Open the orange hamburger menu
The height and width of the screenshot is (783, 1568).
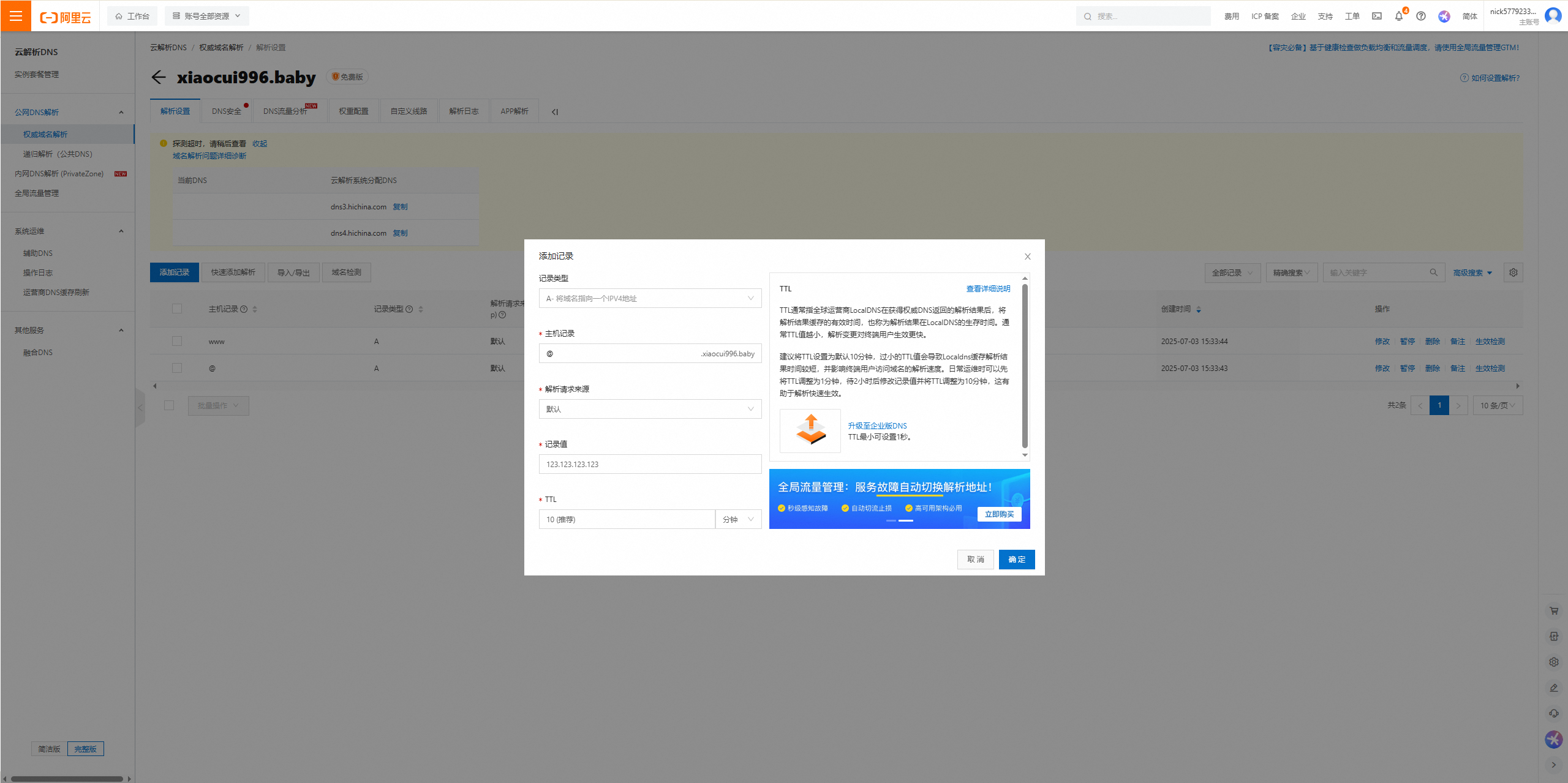click(16, 16)
